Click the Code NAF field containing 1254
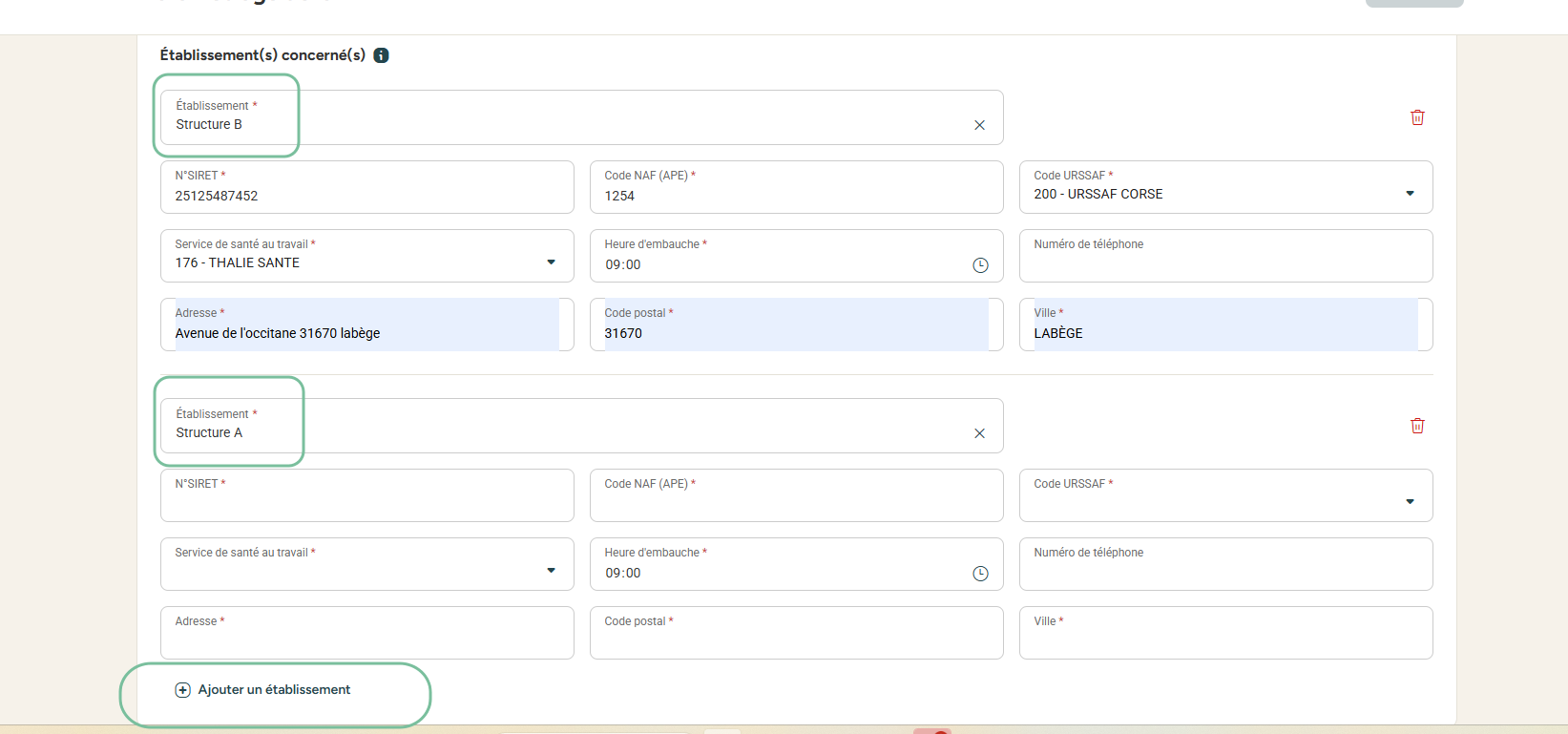Viewport: 1568px width, 734px height. coord(796,196)
